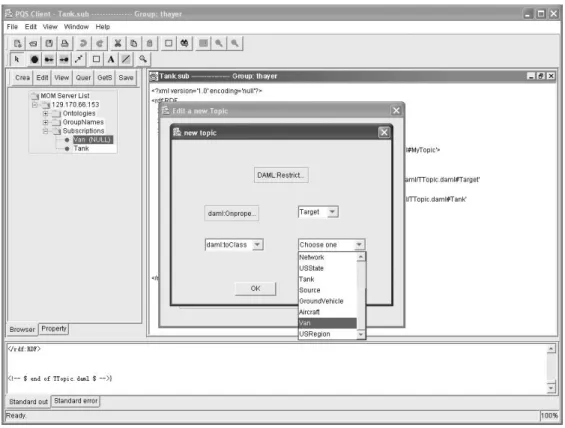Choose Source from the list
This screenshot has height=428, width=565.
(x=328, y=290)
